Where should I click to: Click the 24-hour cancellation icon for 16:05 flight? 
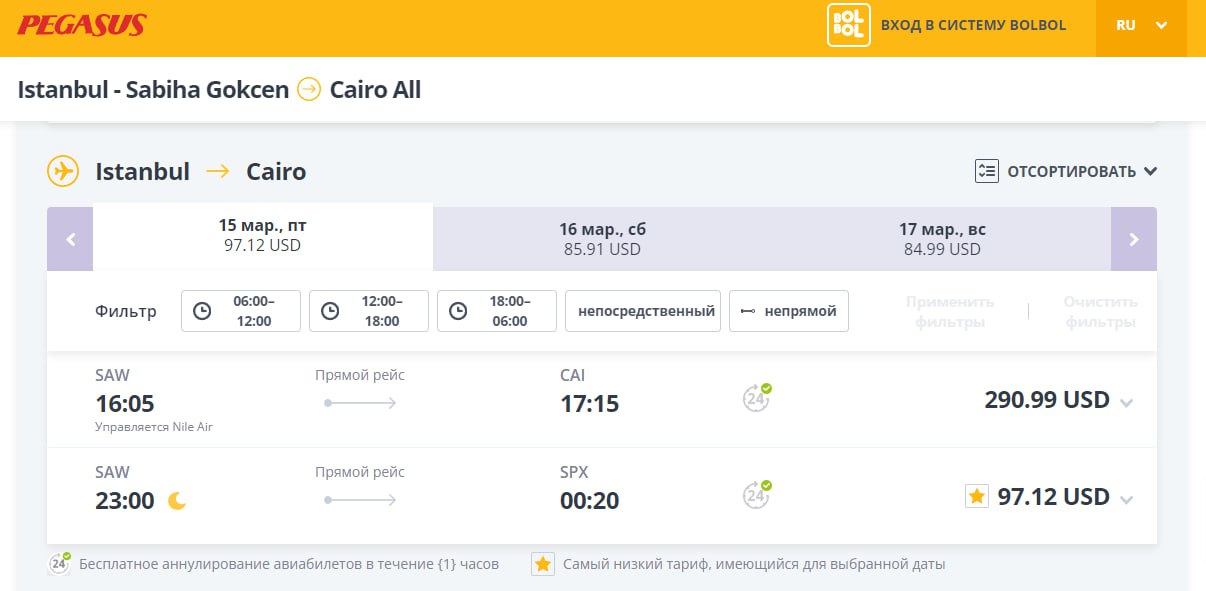757,398
